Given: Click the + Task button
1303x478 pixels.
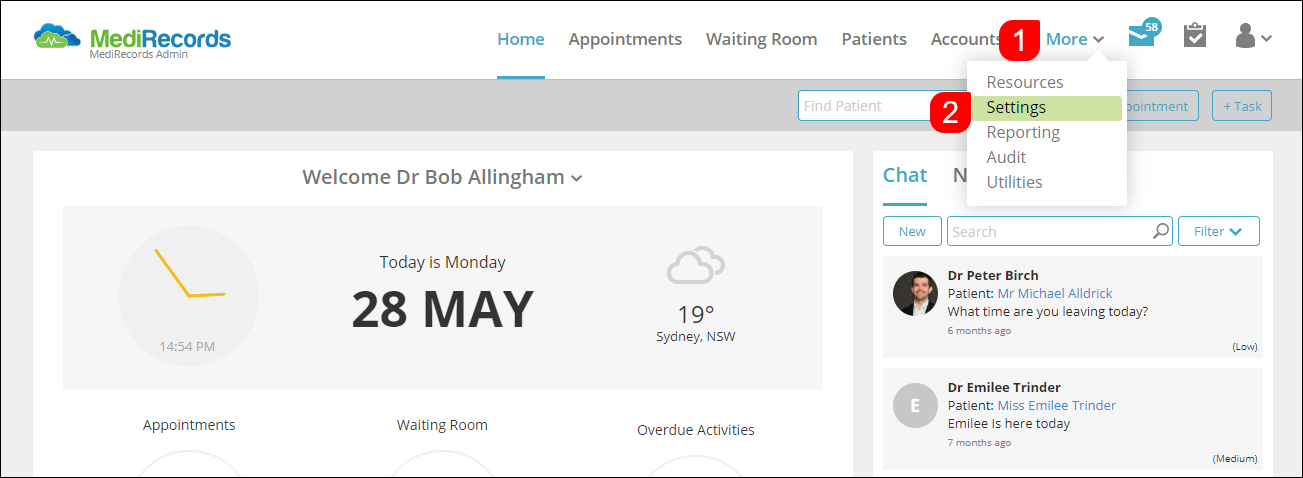Looking at the screenshot, I should coord(1241,106).
